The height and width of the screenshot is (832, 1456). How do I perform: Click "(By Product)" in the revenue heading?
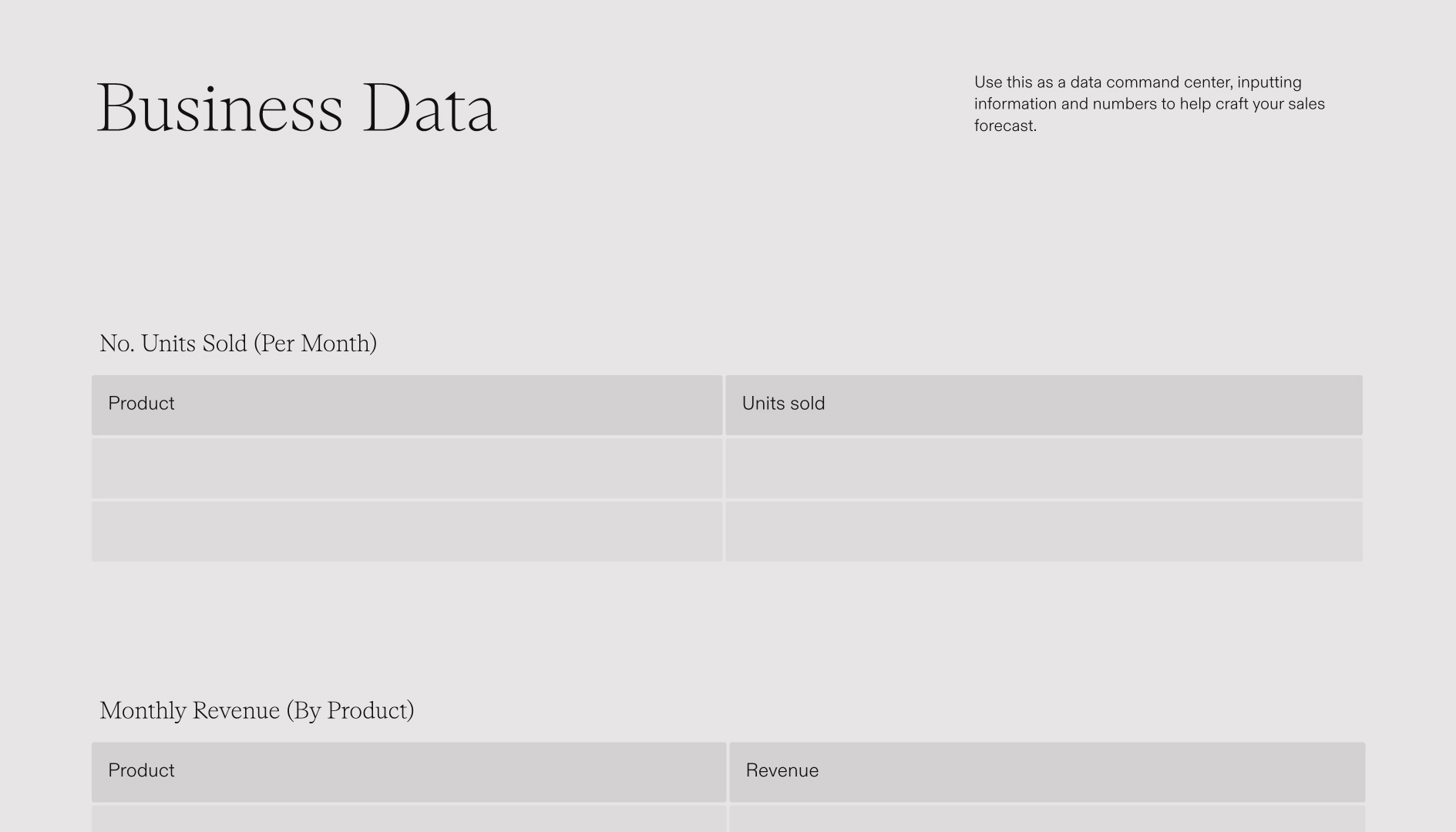(350, 710)
